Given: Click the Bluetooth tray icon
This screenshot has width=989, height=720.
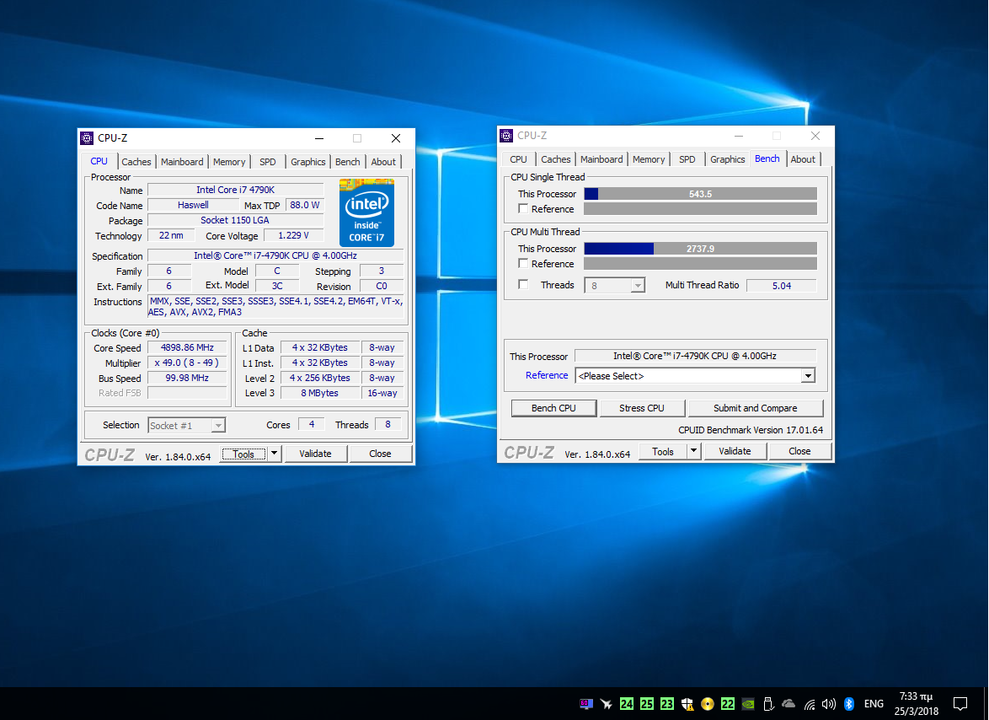Looking at the screenshot, I should click(849, 704).
